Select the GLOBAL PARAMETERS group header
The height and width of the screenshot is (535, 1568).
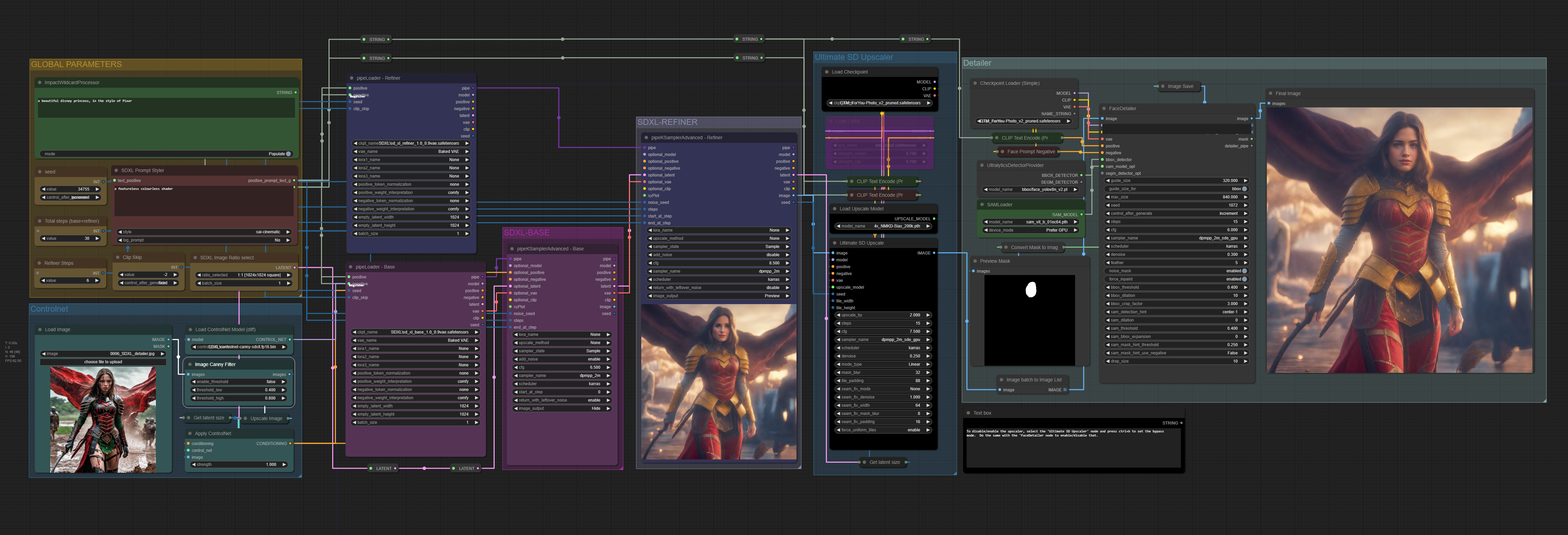pyautogui.click(x=76, y=64)
